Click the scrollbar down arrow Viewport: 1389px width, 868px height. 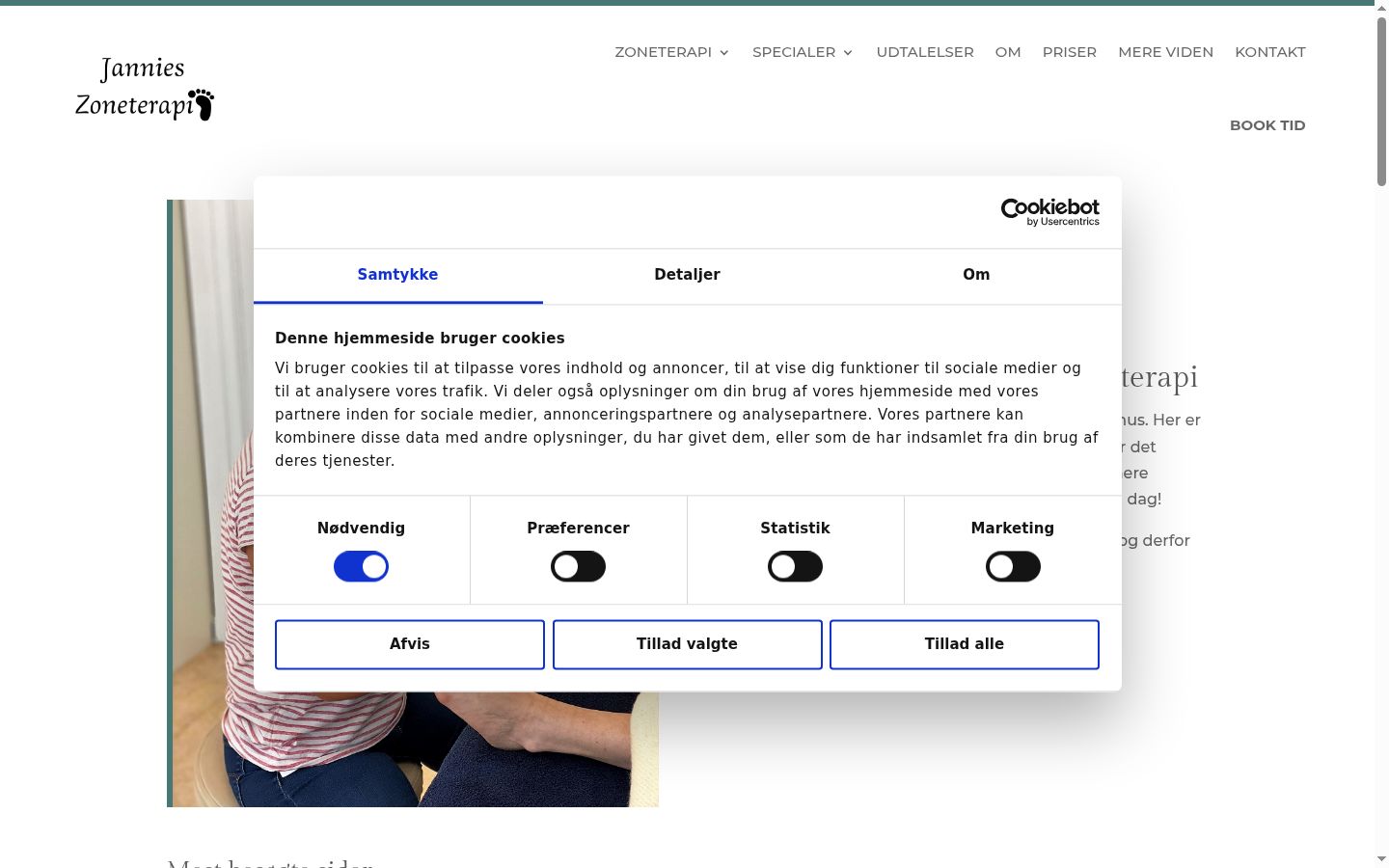point(1381,858)
